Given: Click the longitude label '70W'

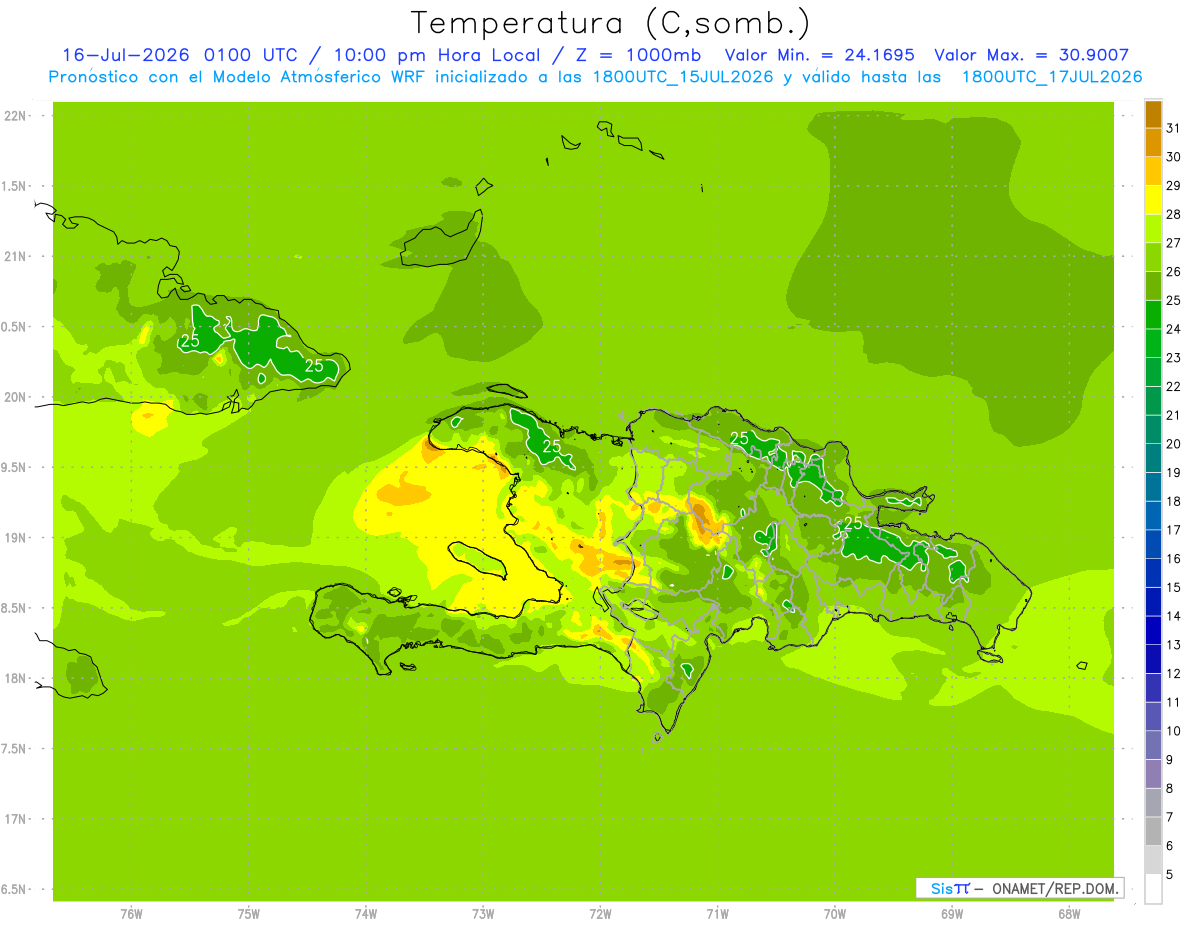Looking at the screenshot, I should click(x=835, y=914).
